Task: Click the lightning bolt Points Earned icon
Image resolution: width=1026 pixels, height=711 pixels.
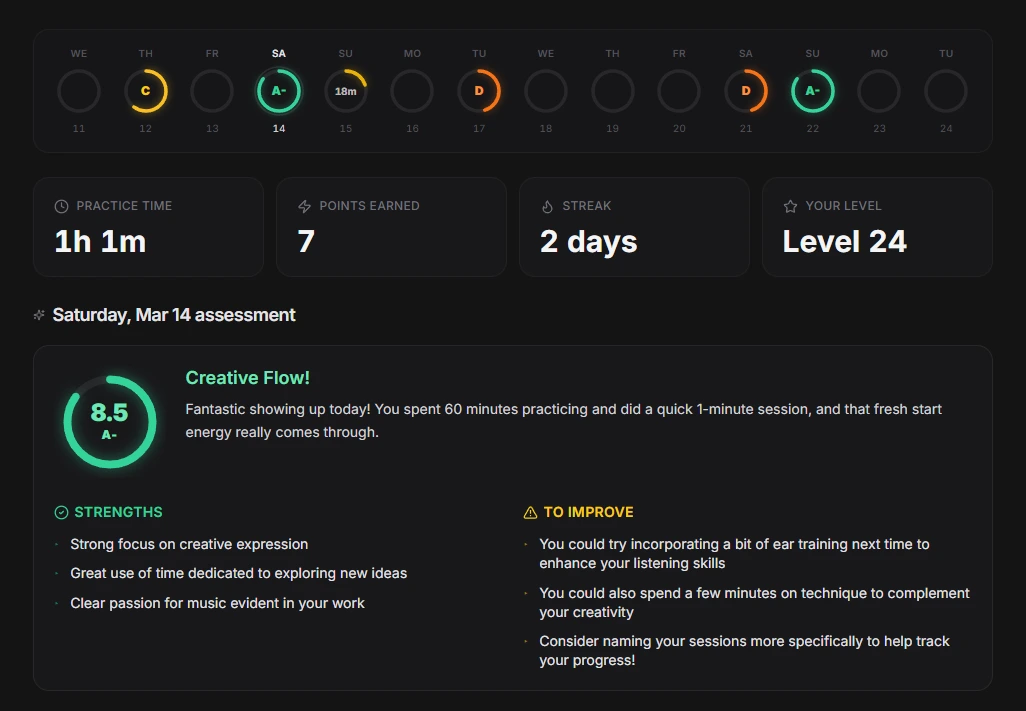Action: pyautogui.click(x=304, y=206)
